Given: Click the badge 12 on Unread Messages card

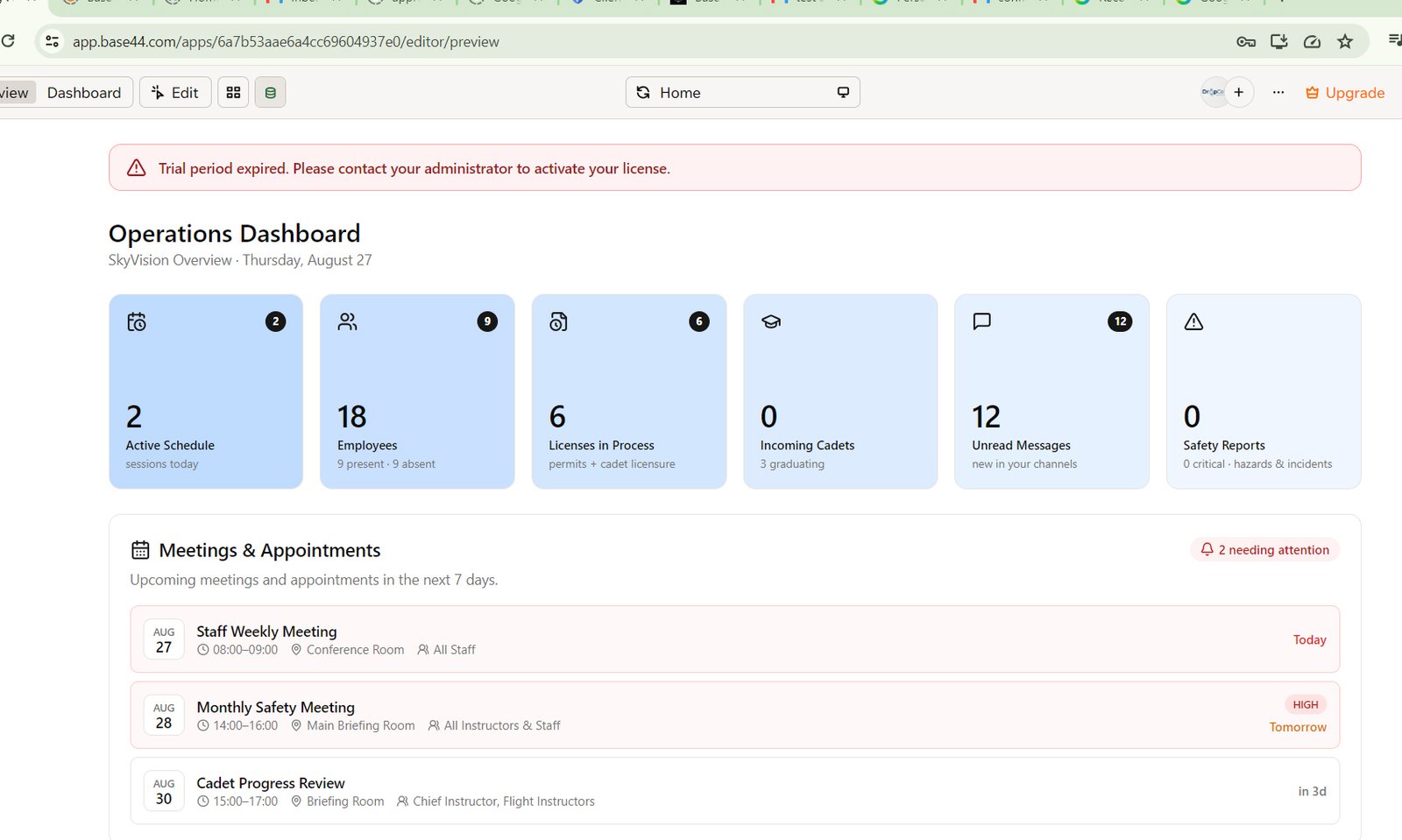Looking at the screenshot, I should (1120, 321).
